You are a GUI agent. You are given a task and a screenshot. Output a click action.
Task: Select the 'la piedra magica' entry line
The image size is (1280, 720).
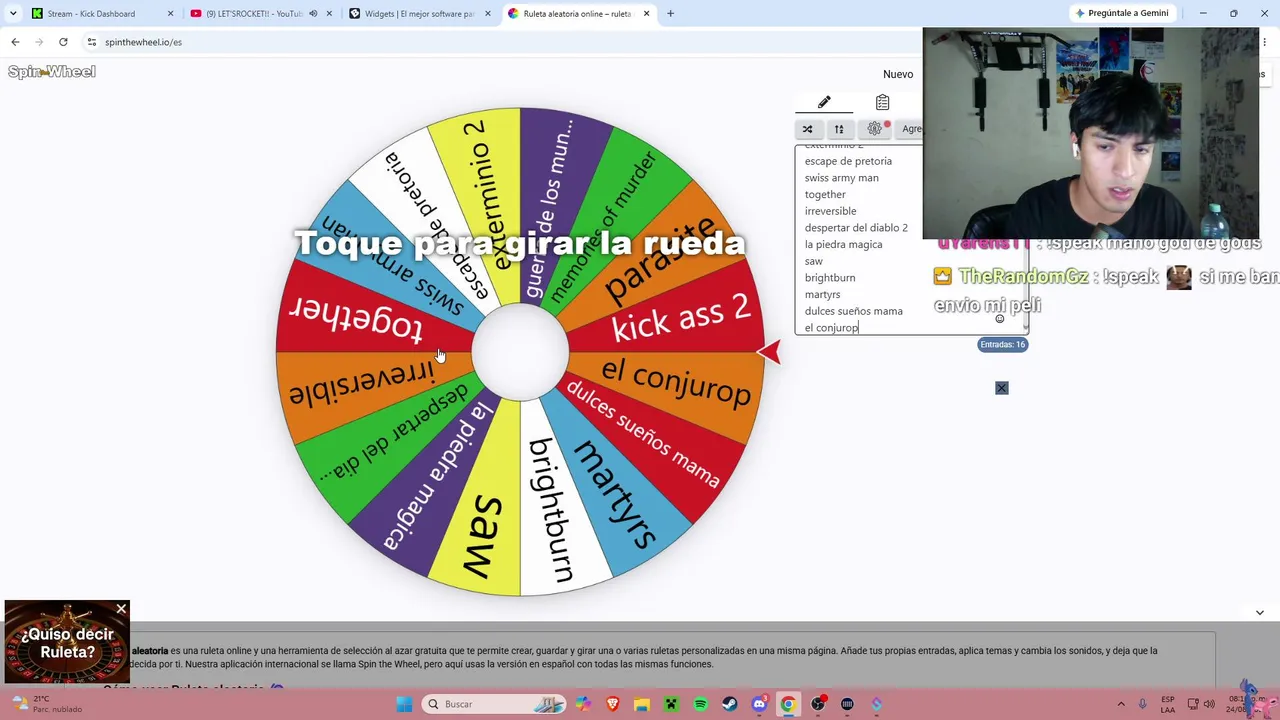844,244
